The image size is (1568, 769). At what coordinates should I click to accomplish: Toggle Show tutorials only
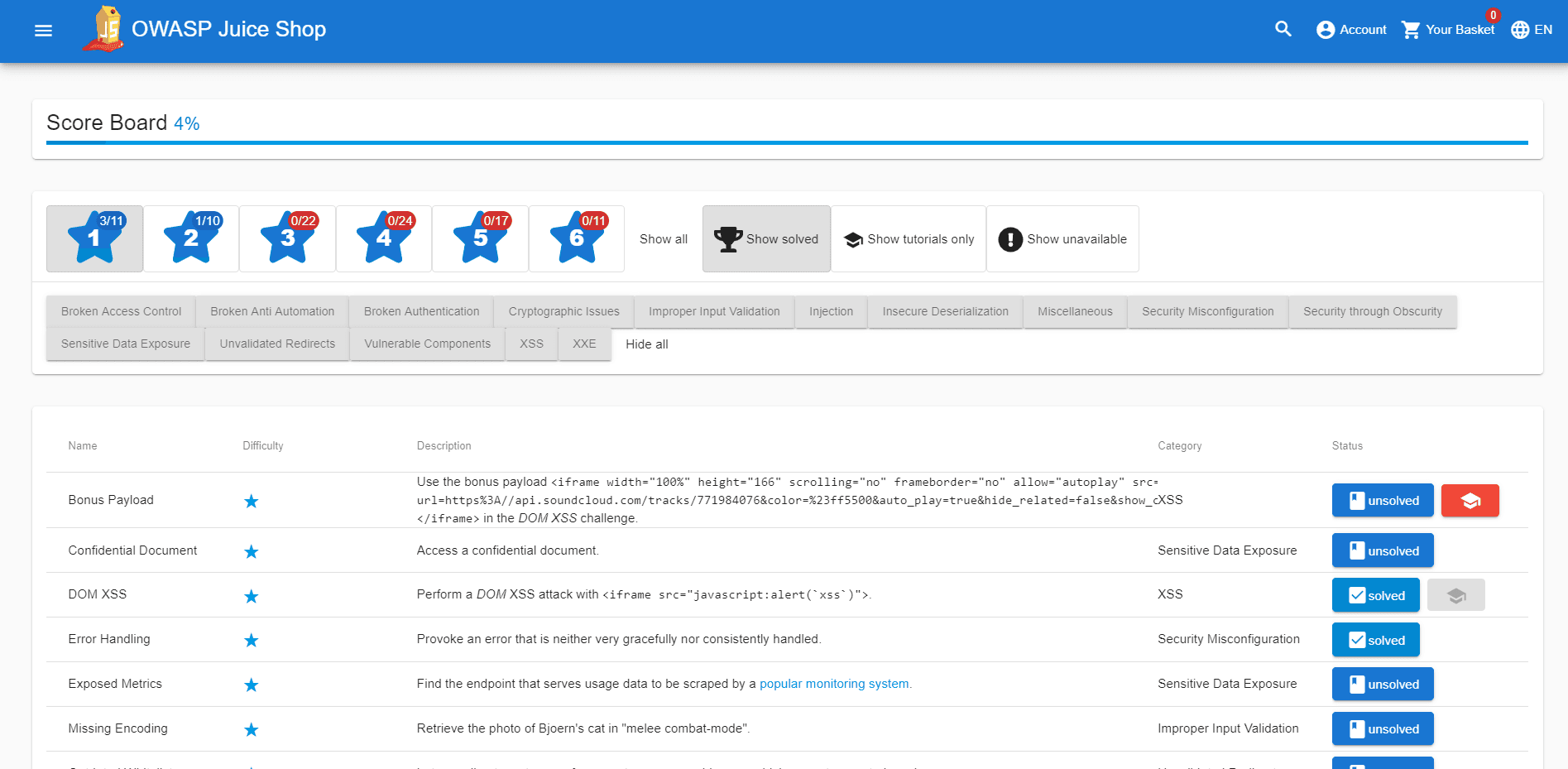[909, 239]
